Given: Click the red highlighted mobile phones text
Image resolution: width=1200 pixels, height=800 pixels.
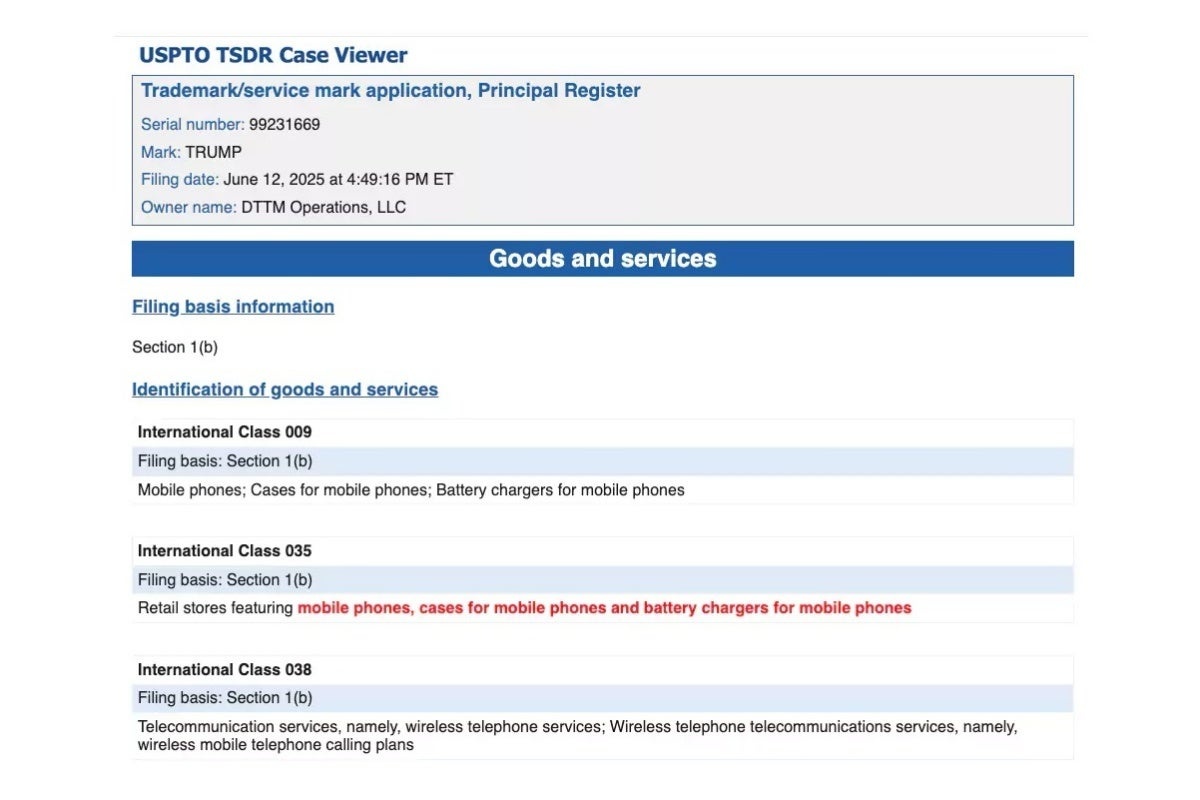Looking at the screenshot, I should pyautogui.click(x=604, y=608).
